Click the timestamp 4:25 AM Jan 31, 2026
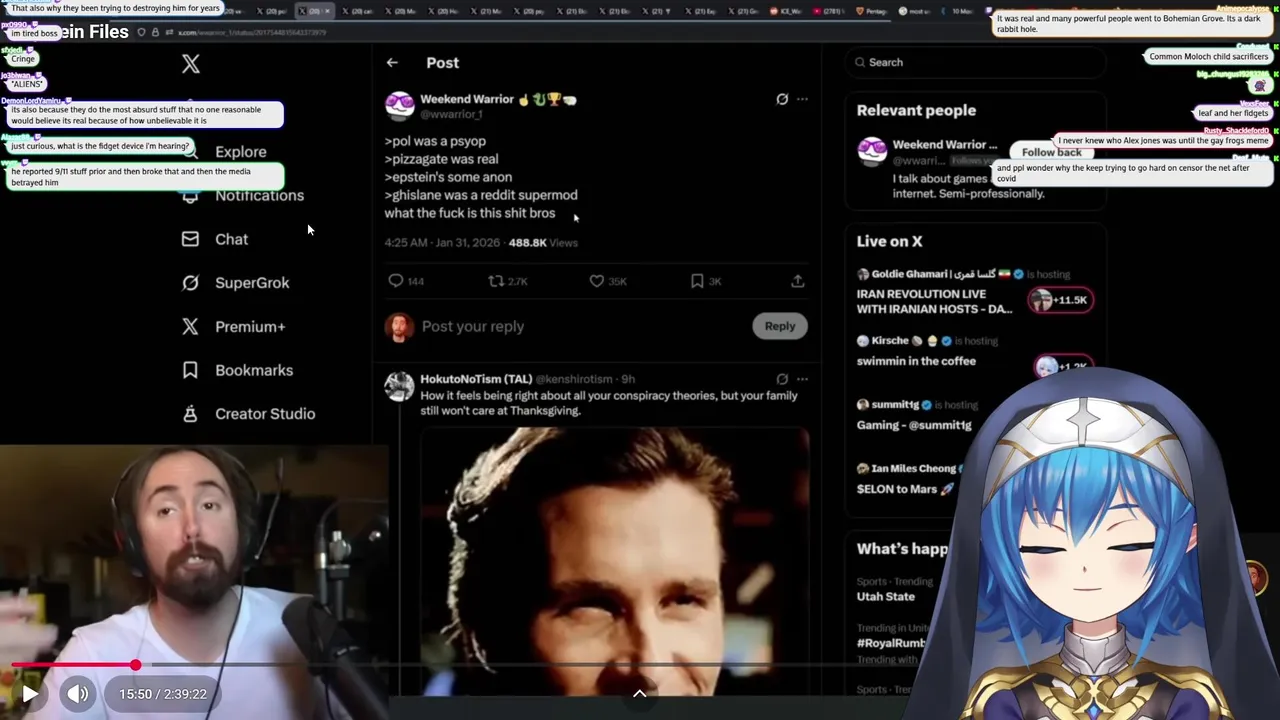Screen dimensions: 1280x720 pos(441,243)
